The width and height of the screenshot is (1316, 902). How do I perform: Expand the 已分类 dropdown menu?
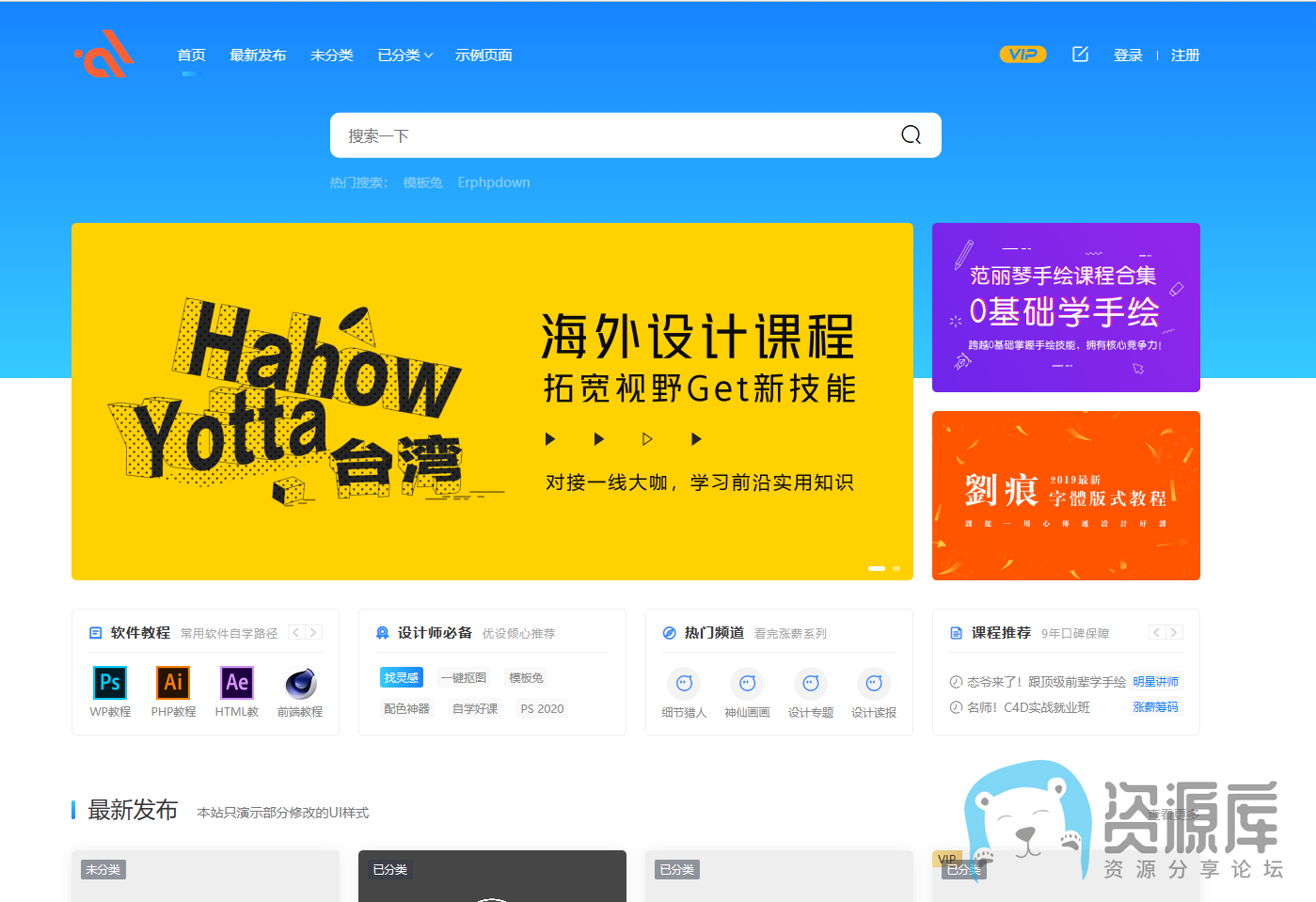tap(404, 55)
